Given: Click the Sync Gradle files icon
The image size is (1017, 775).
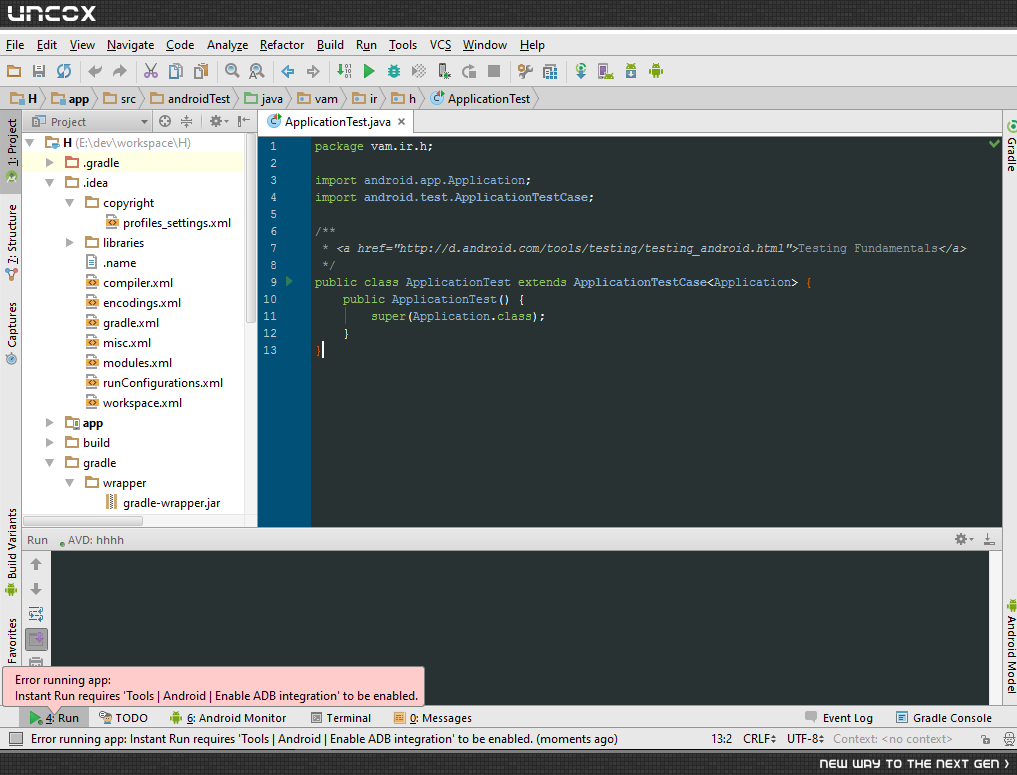Looking at the screenshot, I should click(x=581, y=71).
